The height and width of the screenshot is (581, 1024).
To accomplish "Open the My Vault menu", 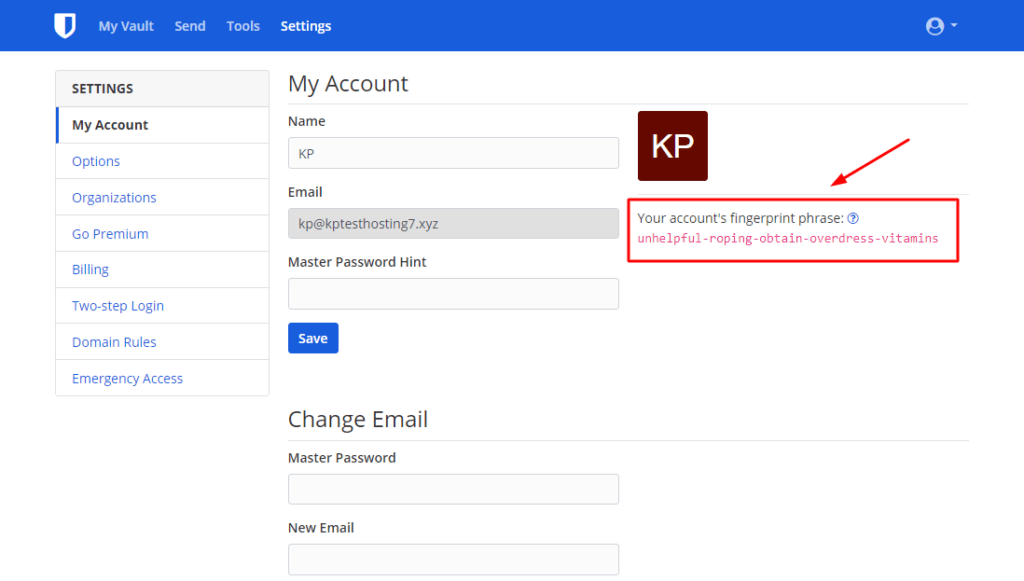I will 125,26.
